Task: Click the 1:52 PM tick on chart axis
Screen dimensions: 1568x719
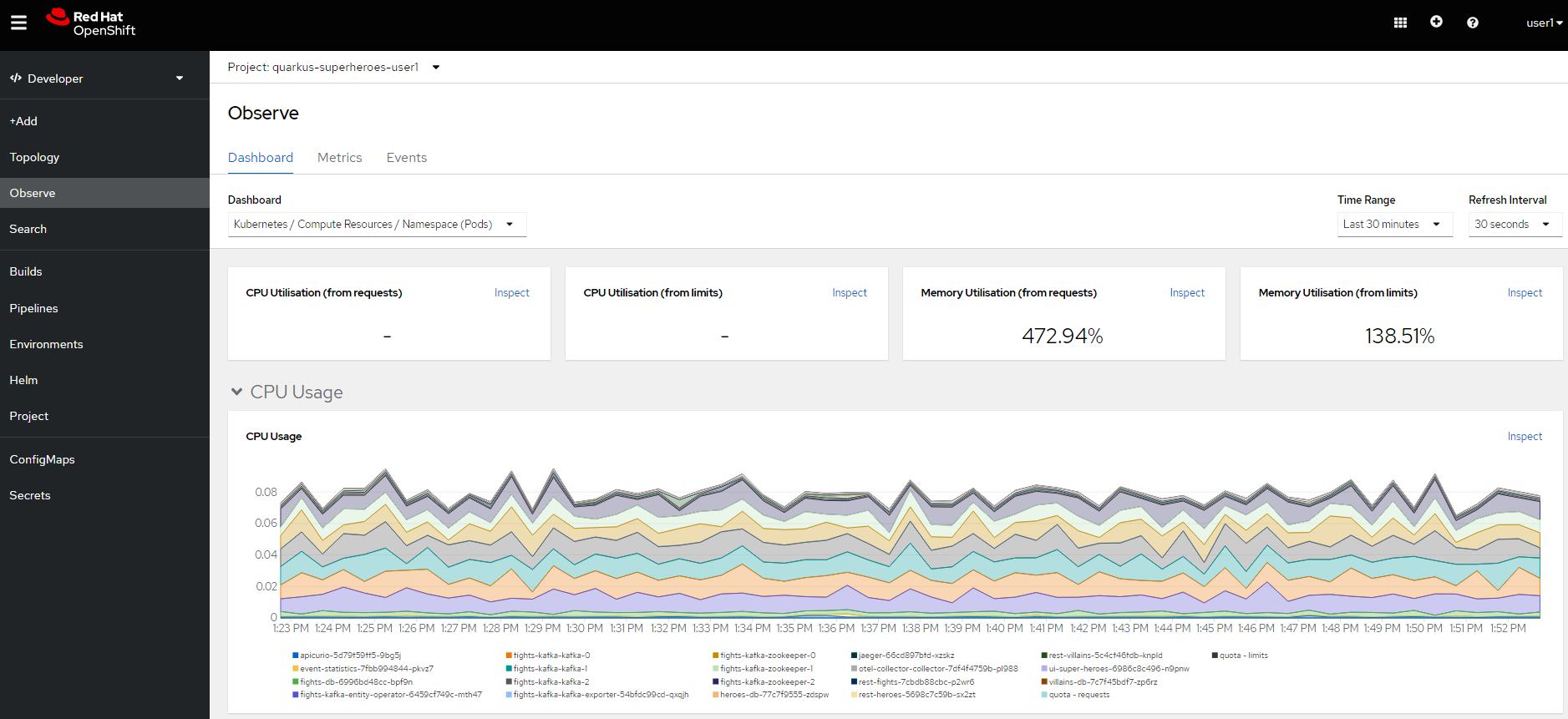Action: coord(1508,628)
